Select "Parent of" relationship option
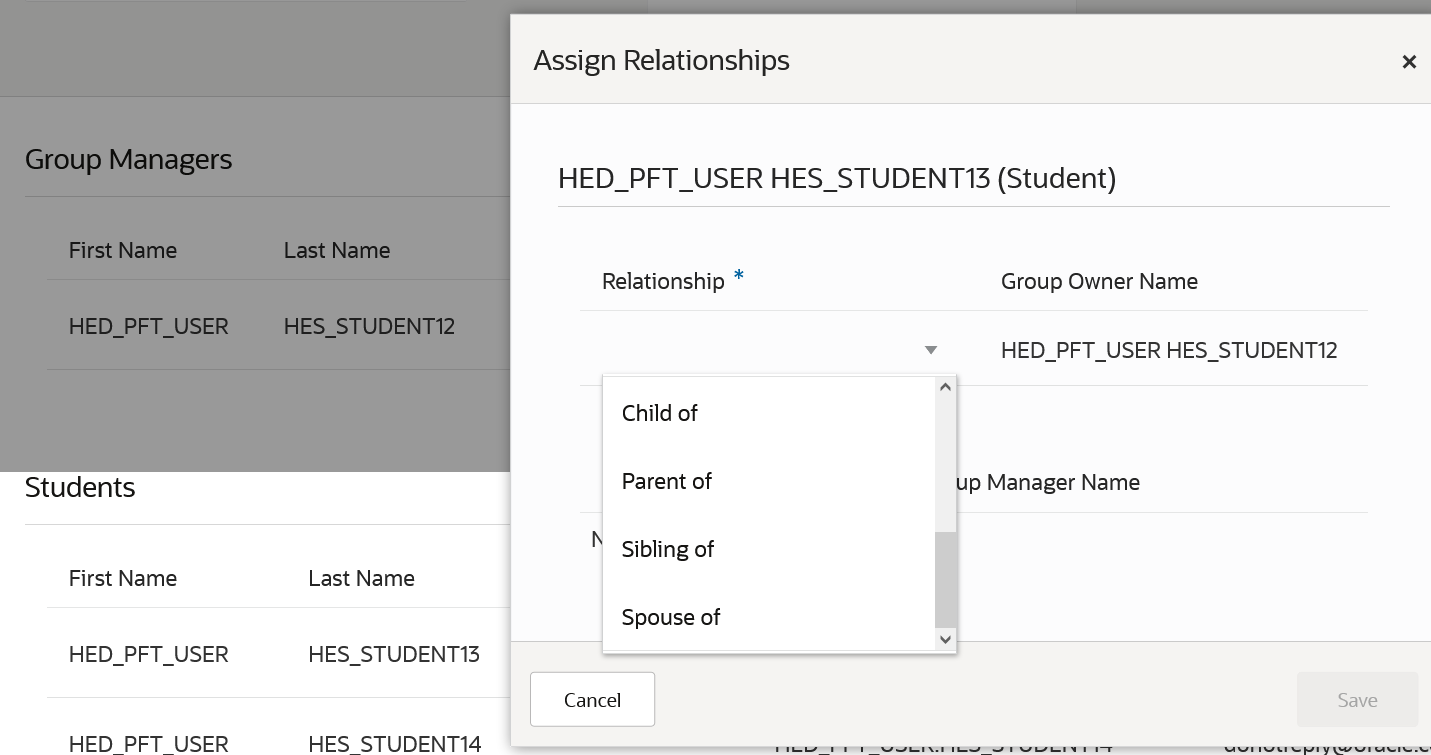1431x755 pixels. [666, 481]
